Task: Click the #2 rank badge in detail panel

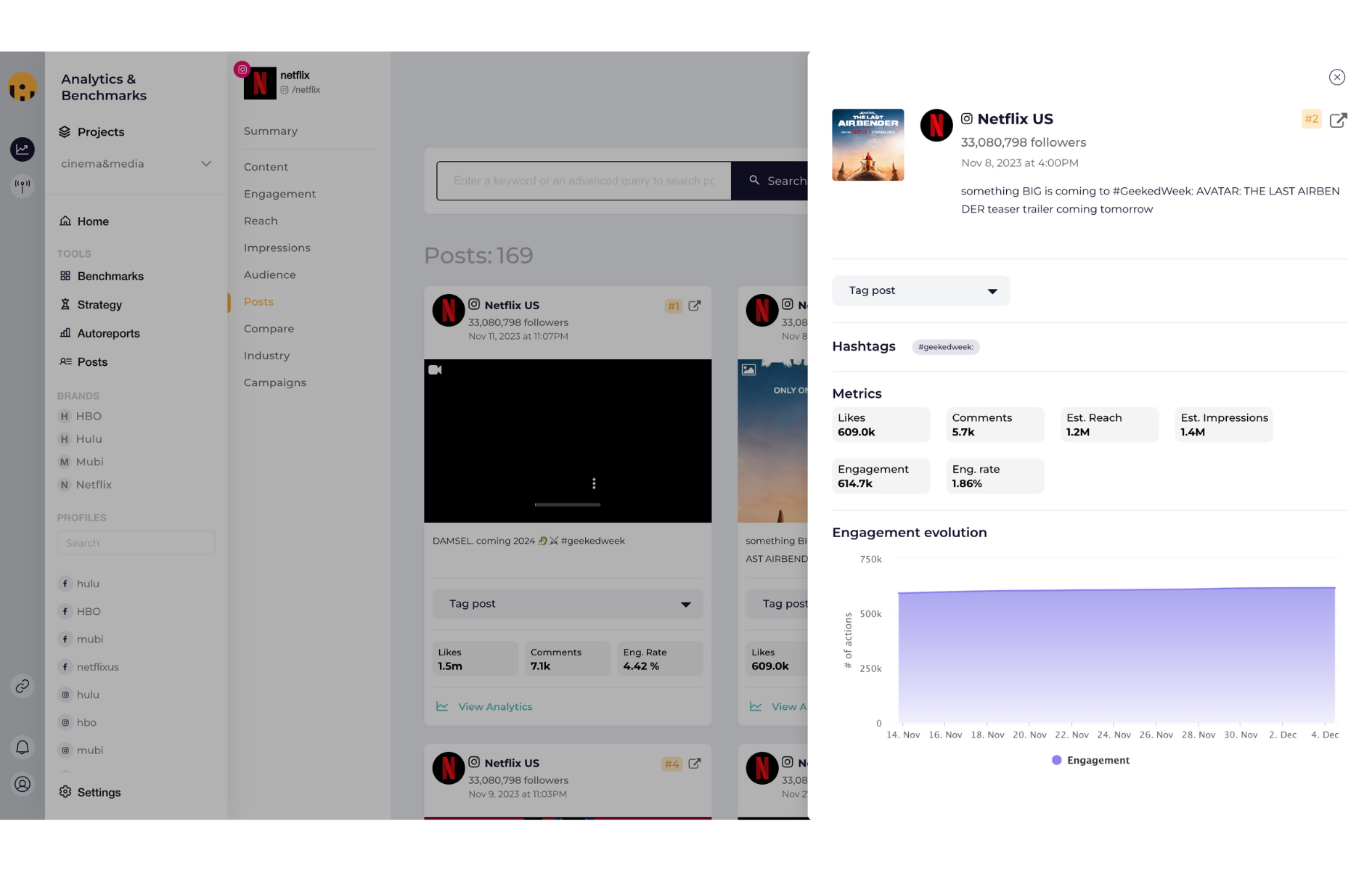Action: coord(1311,119)
